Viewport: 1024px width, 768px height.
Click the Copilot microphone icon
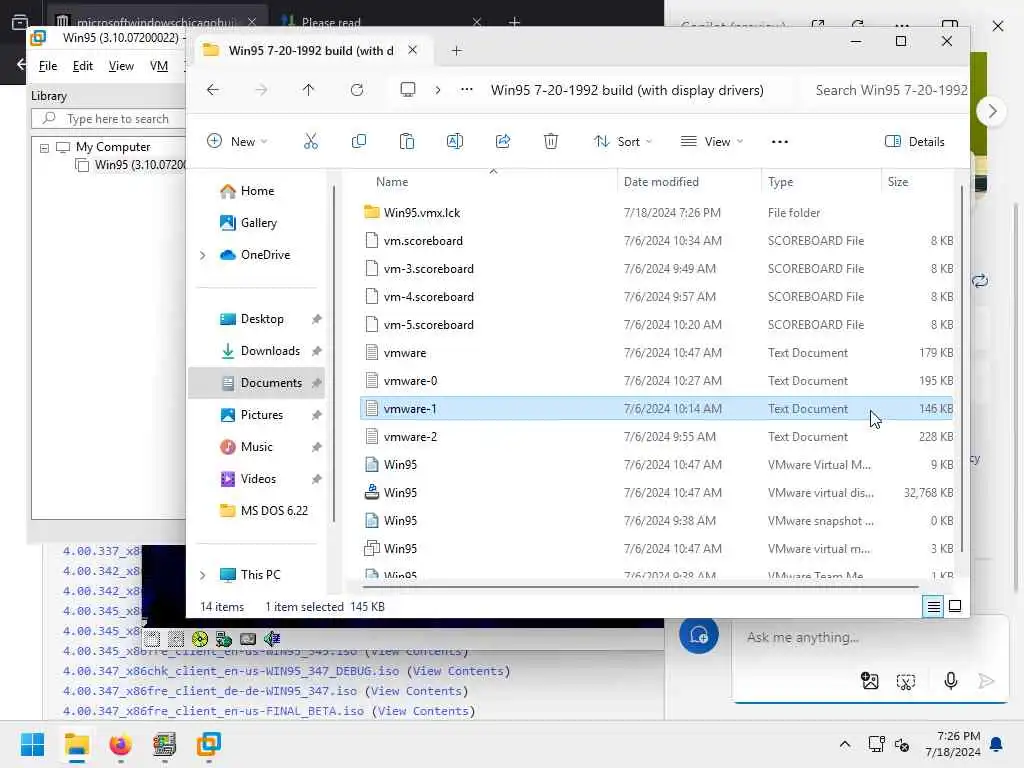pyautogui.click(x=951, y=681)
